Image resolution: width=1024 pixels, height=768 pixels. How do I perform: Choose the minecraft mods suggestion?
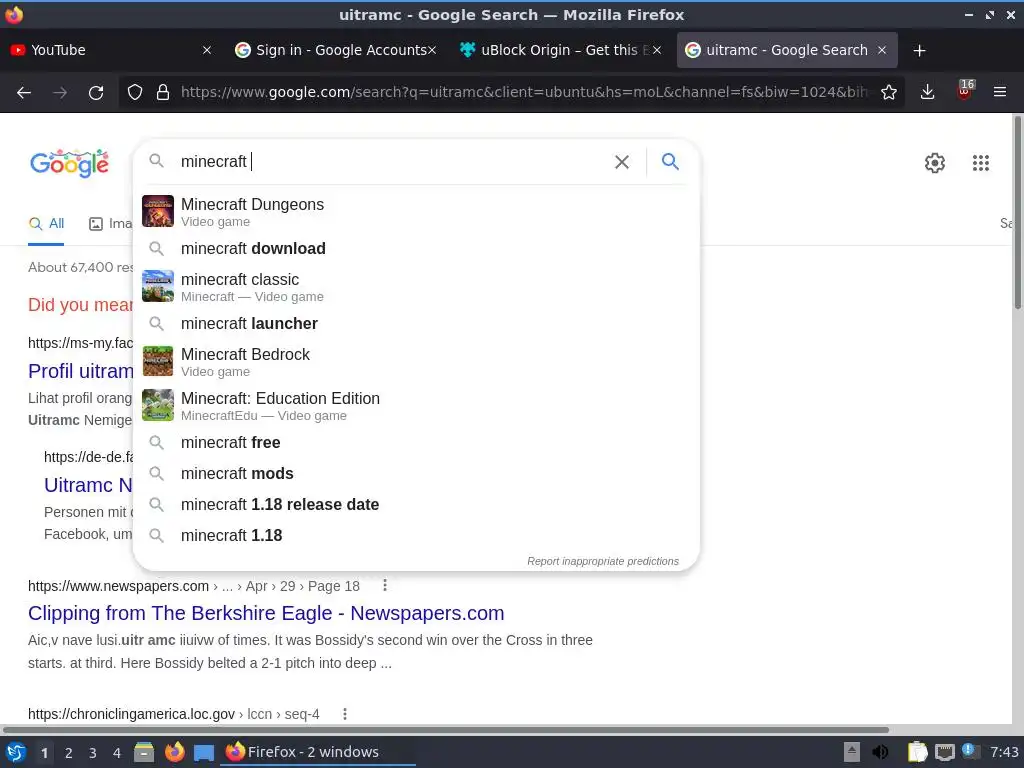click(416, 473)
